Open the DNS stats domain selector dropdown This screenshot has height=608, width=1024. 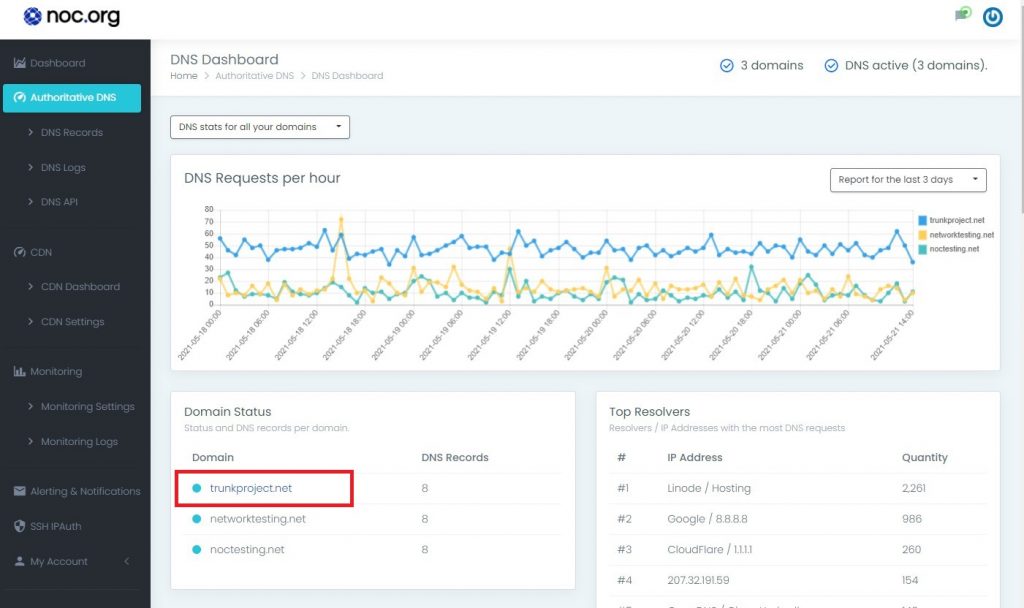coord(260,127)
